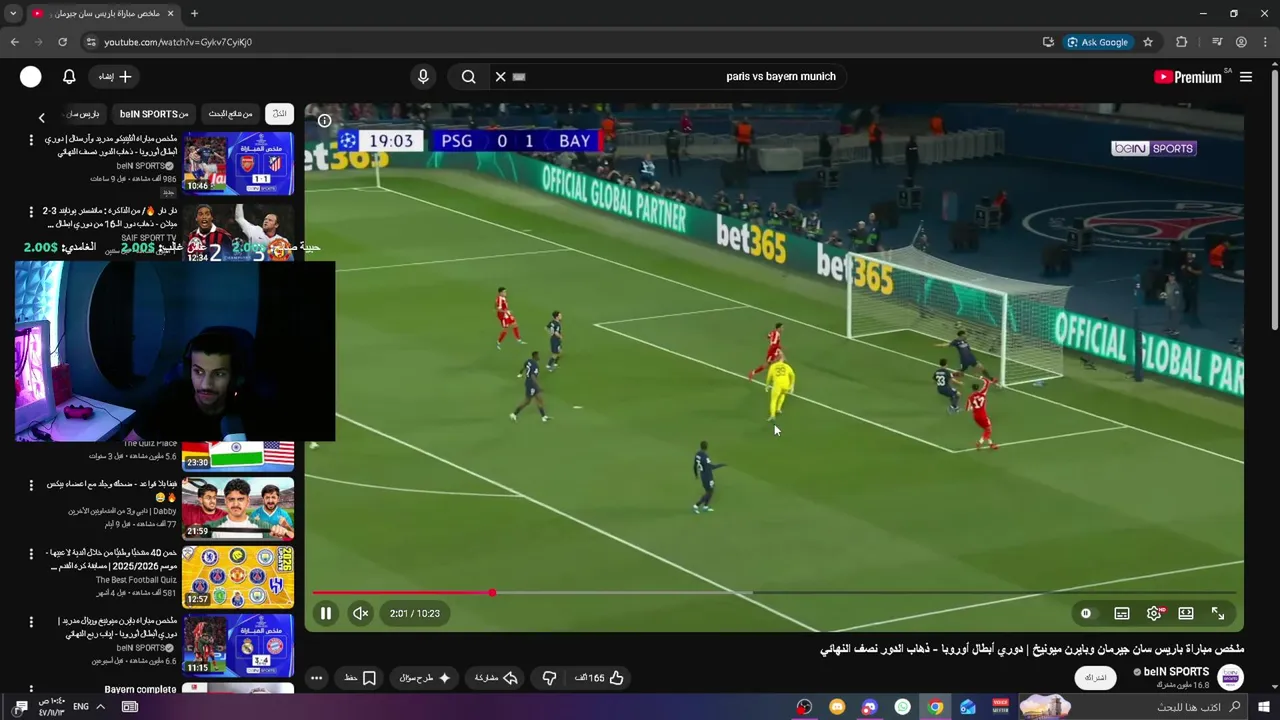Screen dimensions: 1280x720
Task: Open the Create button with plus sign
Action: pyautogui.click(x=114, y=76)
